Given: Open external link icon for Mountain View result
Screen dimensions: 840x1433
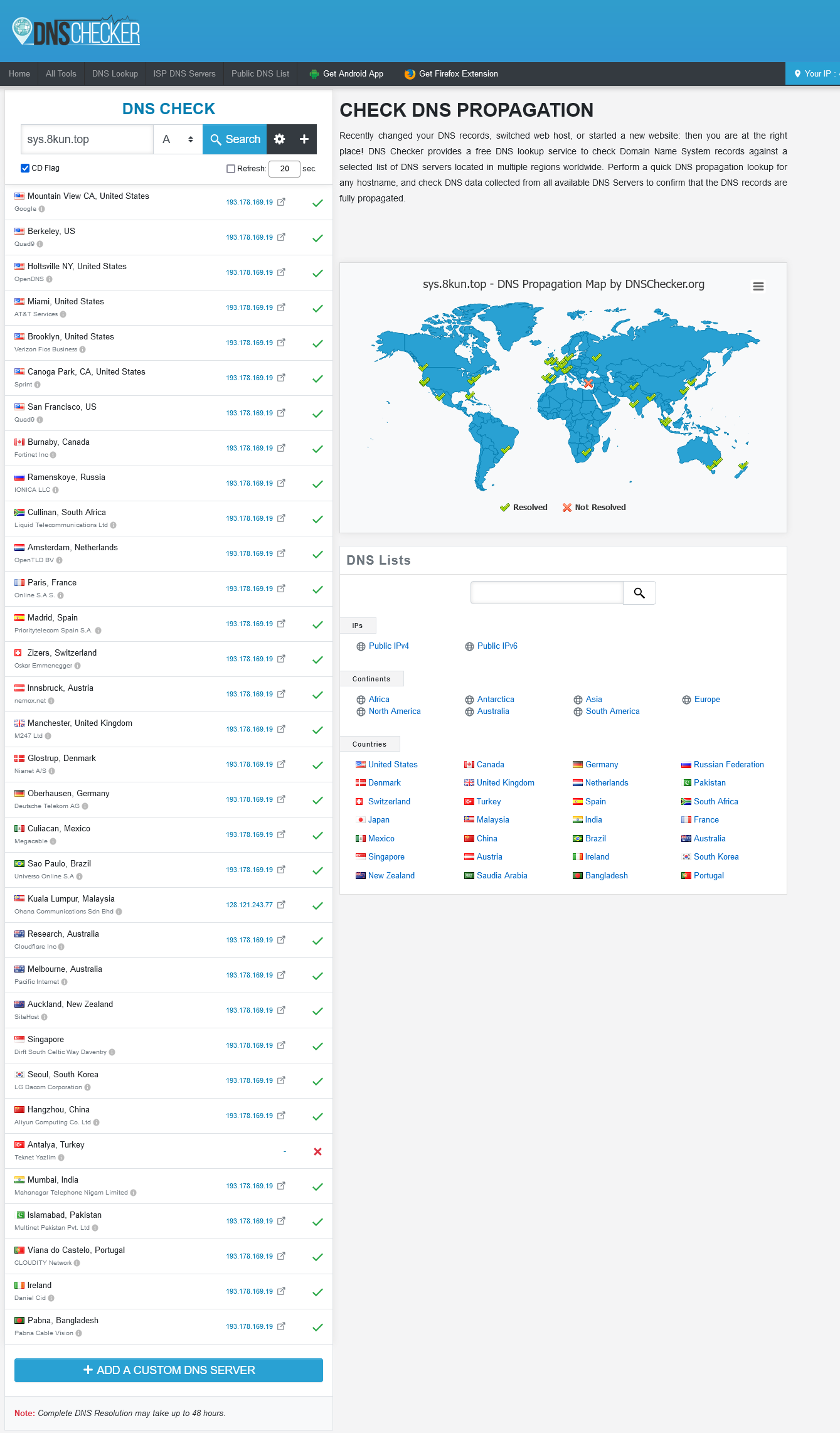Looking at the screenshot, I should coord(281,202).
